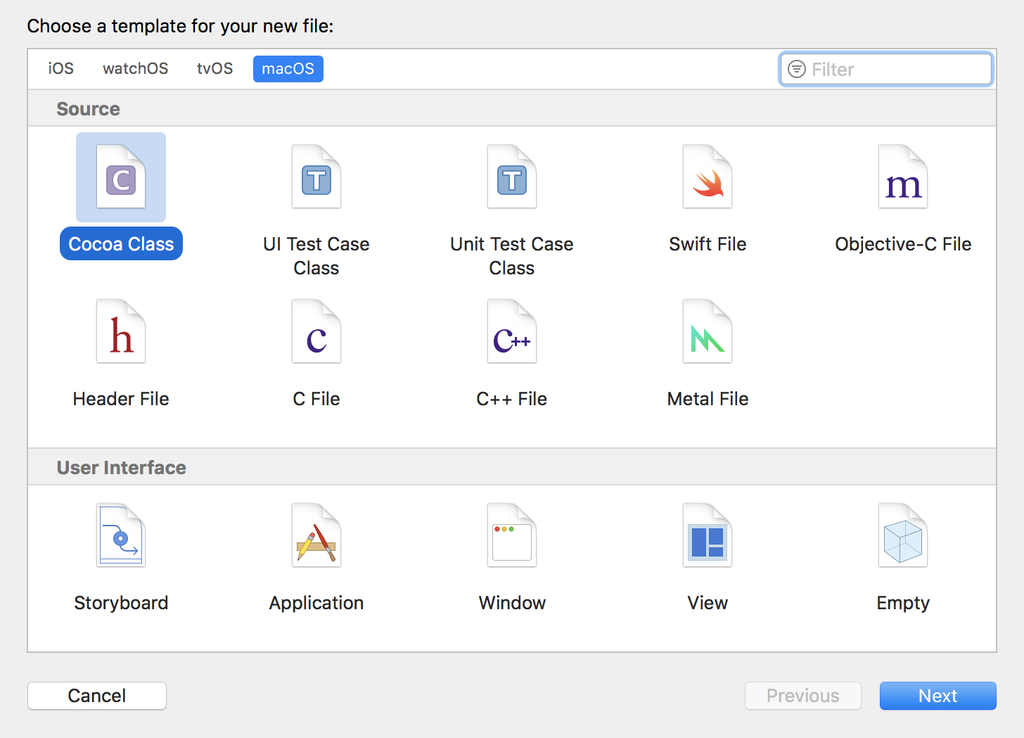
Task: Select the Cocoa Class template icon
Action: [x=121, y=177]
